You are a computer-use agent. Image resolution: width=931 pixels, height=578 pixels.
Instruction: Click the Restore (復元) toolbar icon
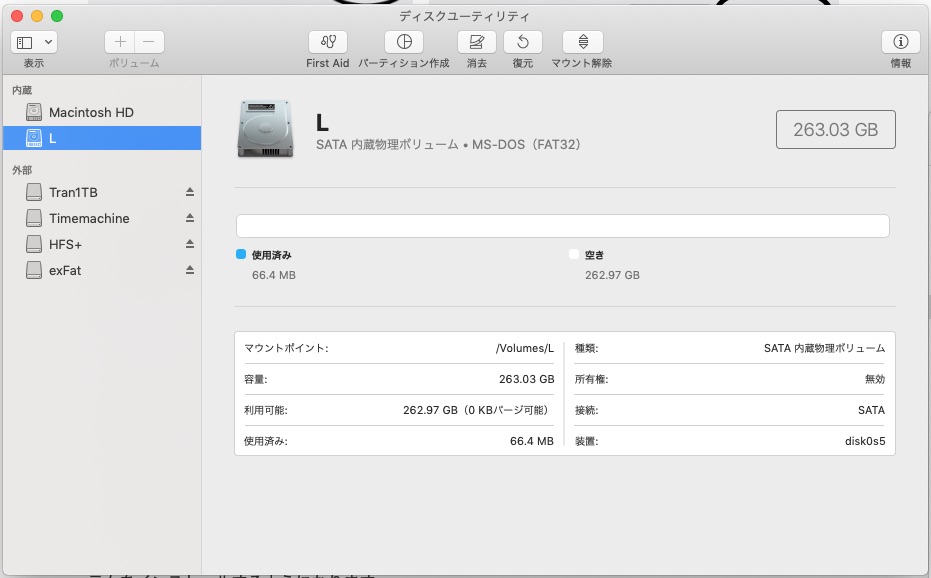(522, 42)
